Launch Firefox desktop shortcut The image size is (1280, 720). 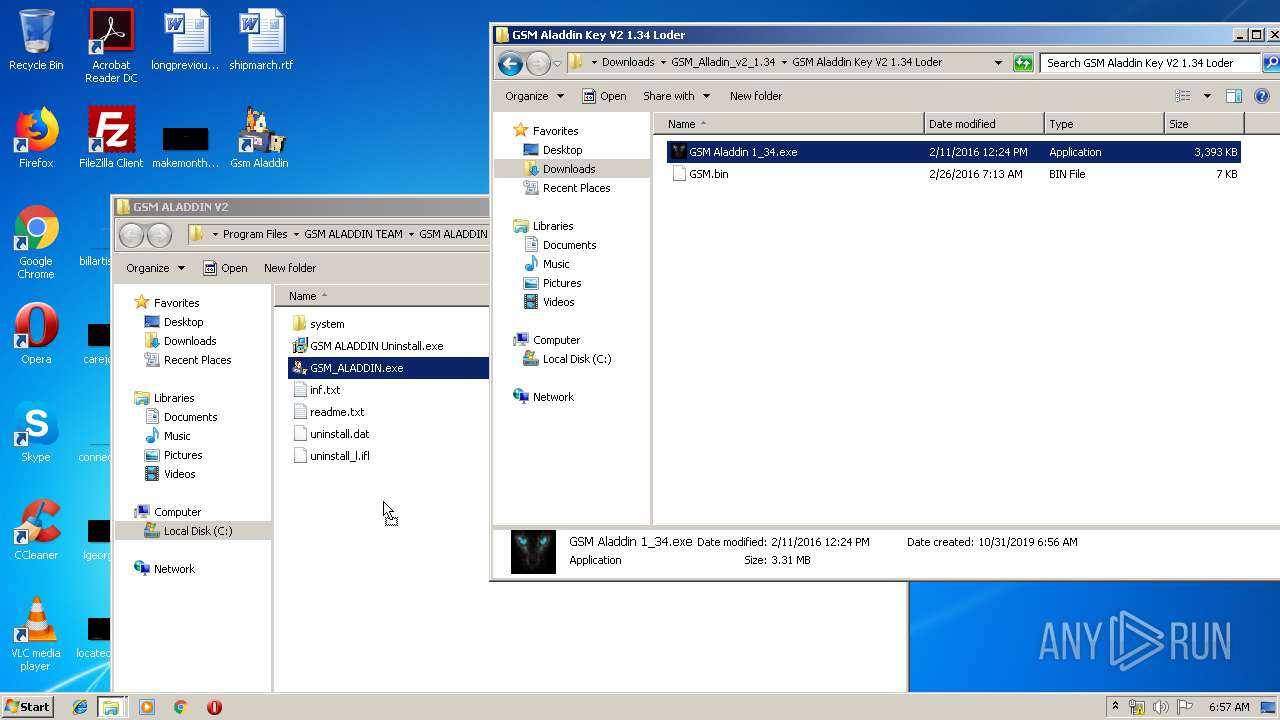click(x=36, y=138)
